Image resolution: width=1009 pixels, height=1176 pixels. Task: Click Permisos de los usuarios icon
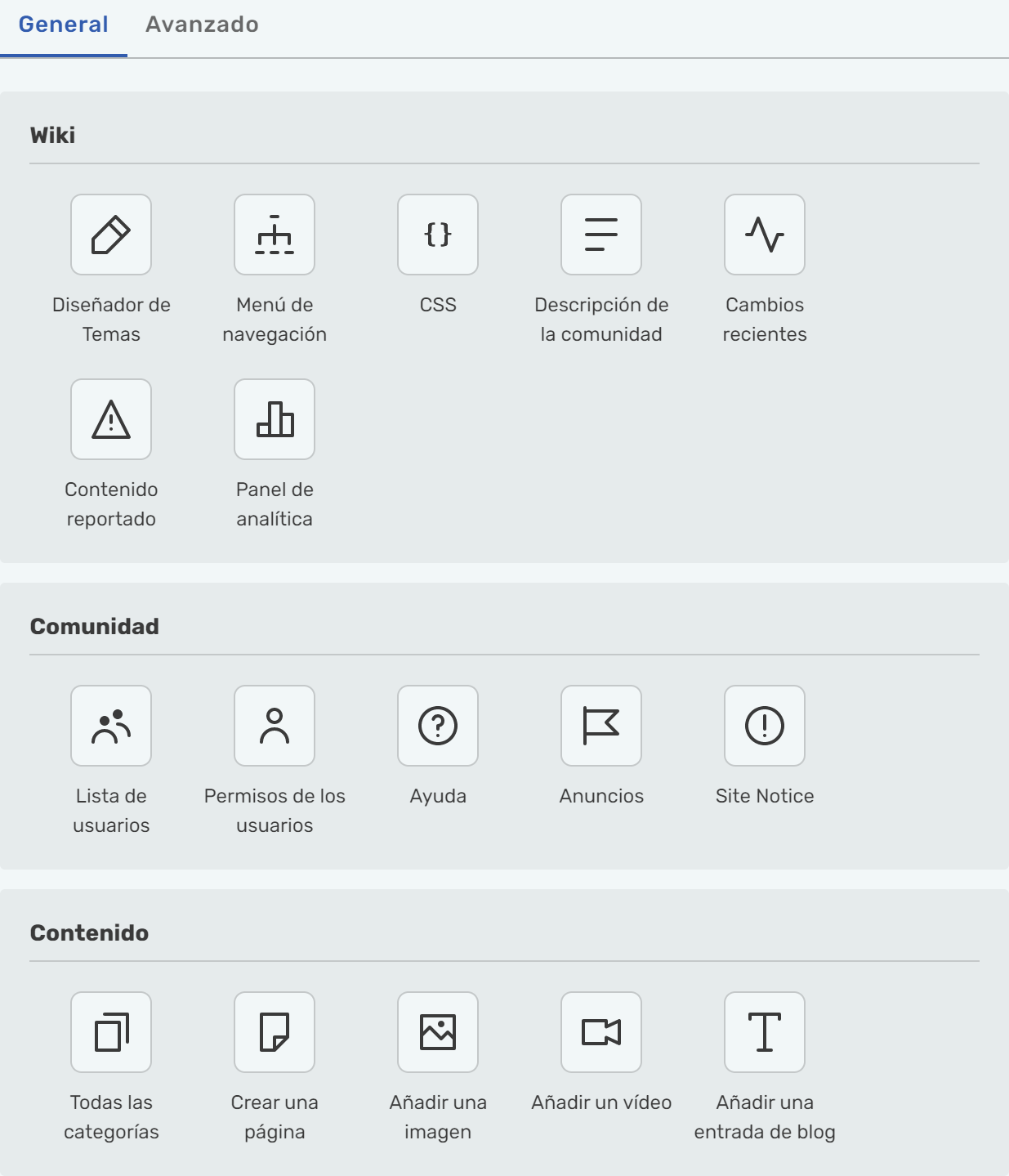[x=275, y=726]
